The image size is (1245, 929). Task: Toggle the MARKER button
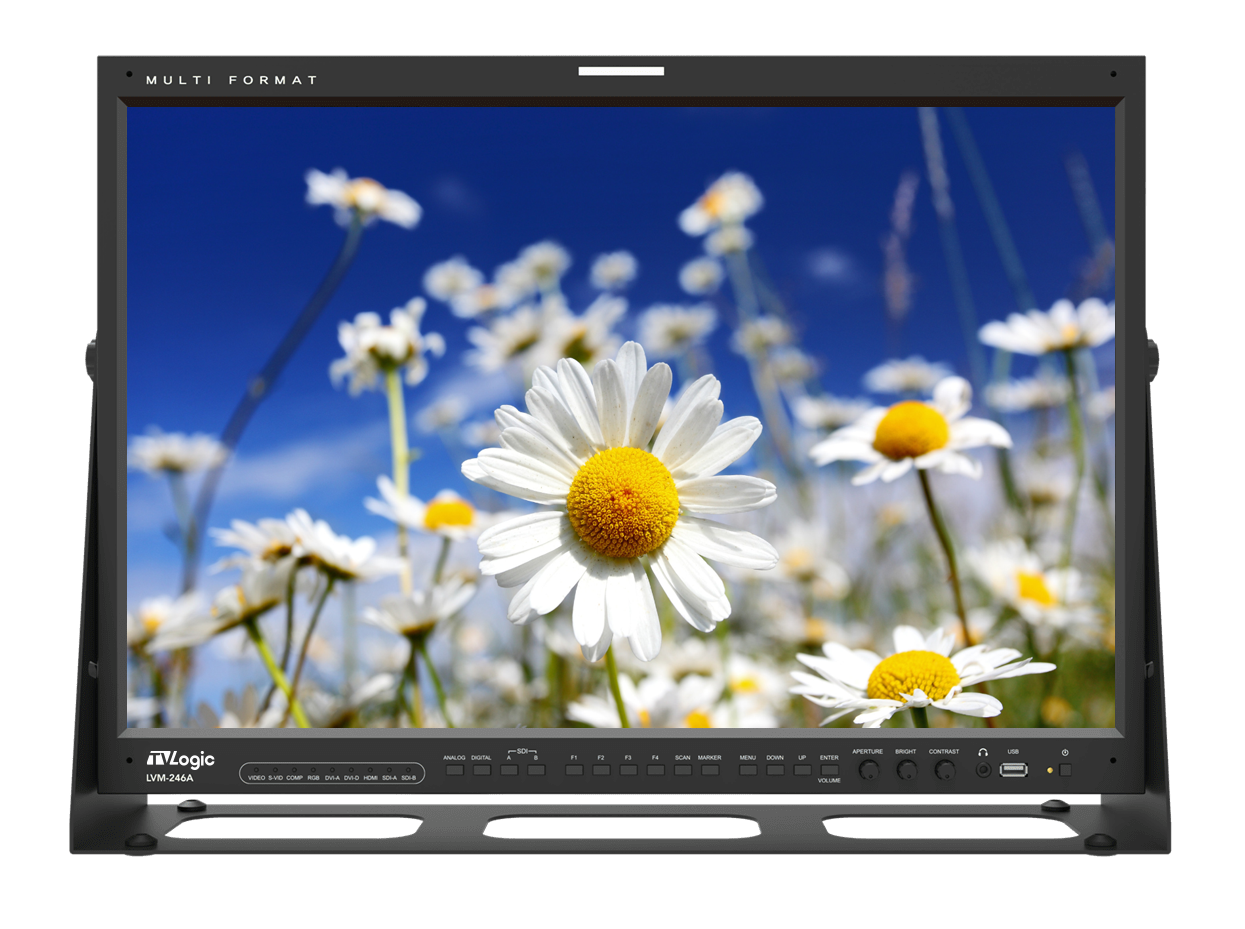(x=710, y=770)
